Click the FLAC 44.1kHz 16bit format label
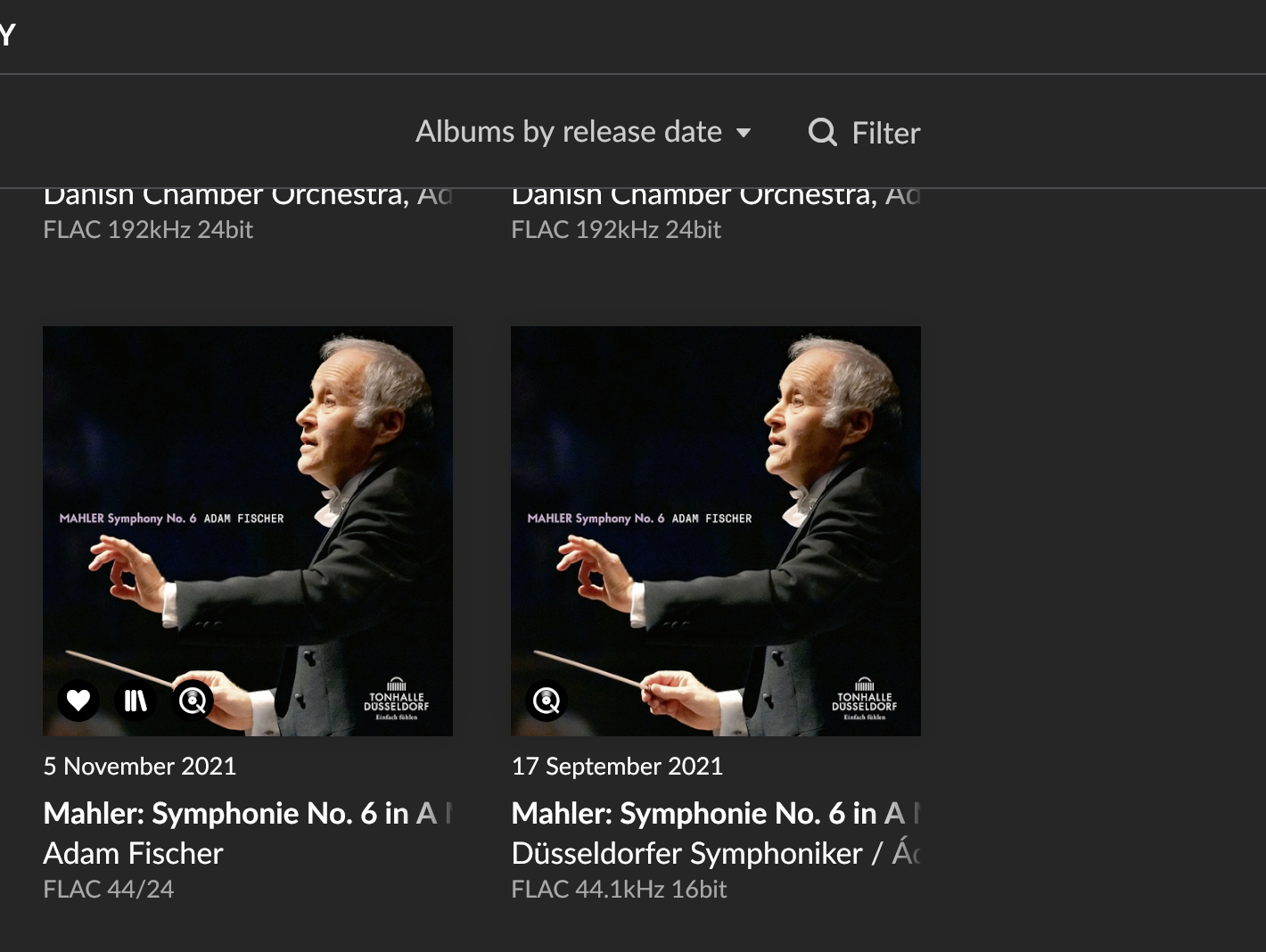This screenshot has height=952, width=1266. [x=620, y=889]
